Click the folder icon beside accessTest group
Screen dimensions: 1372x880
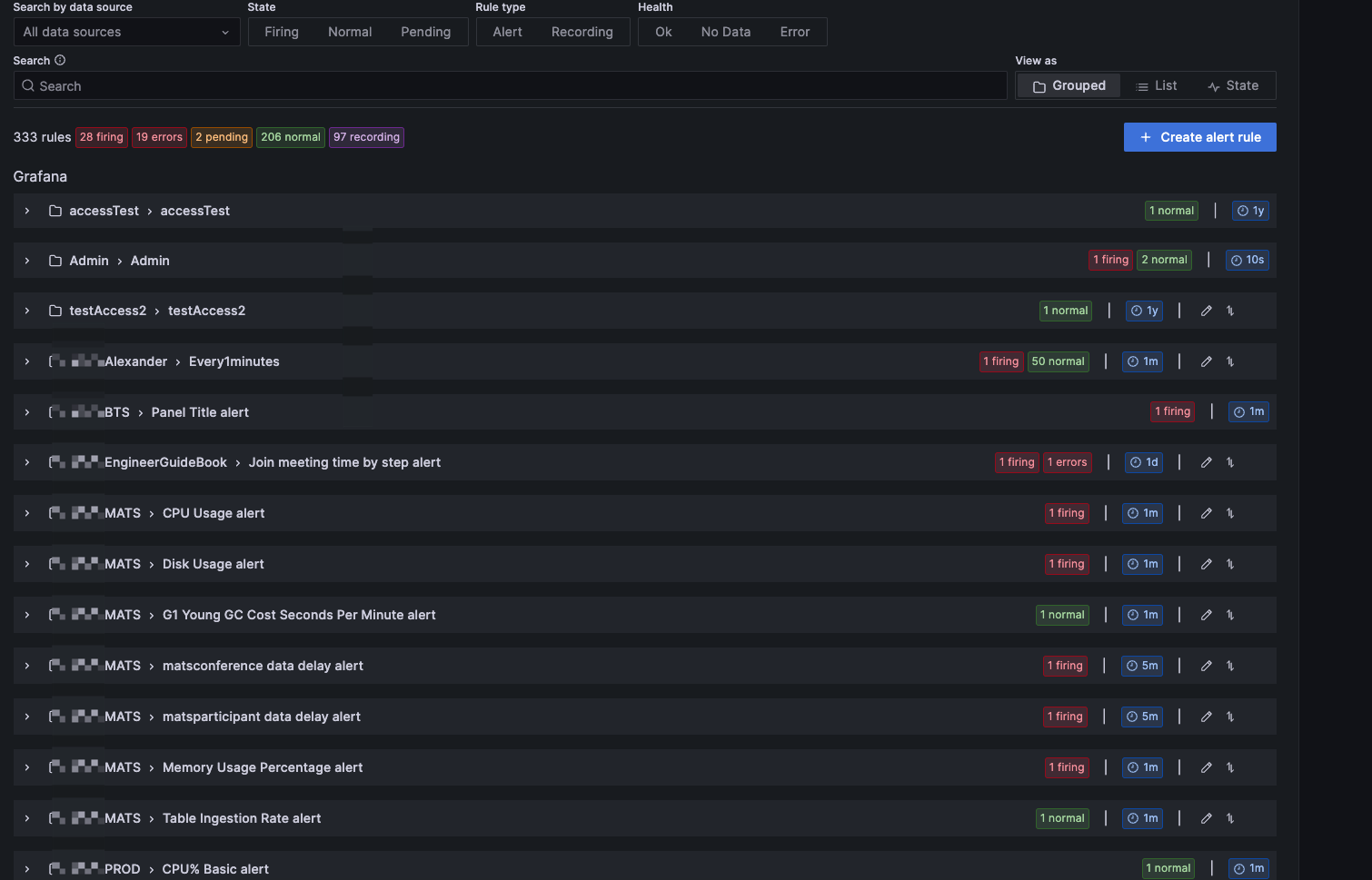(54, 210)
